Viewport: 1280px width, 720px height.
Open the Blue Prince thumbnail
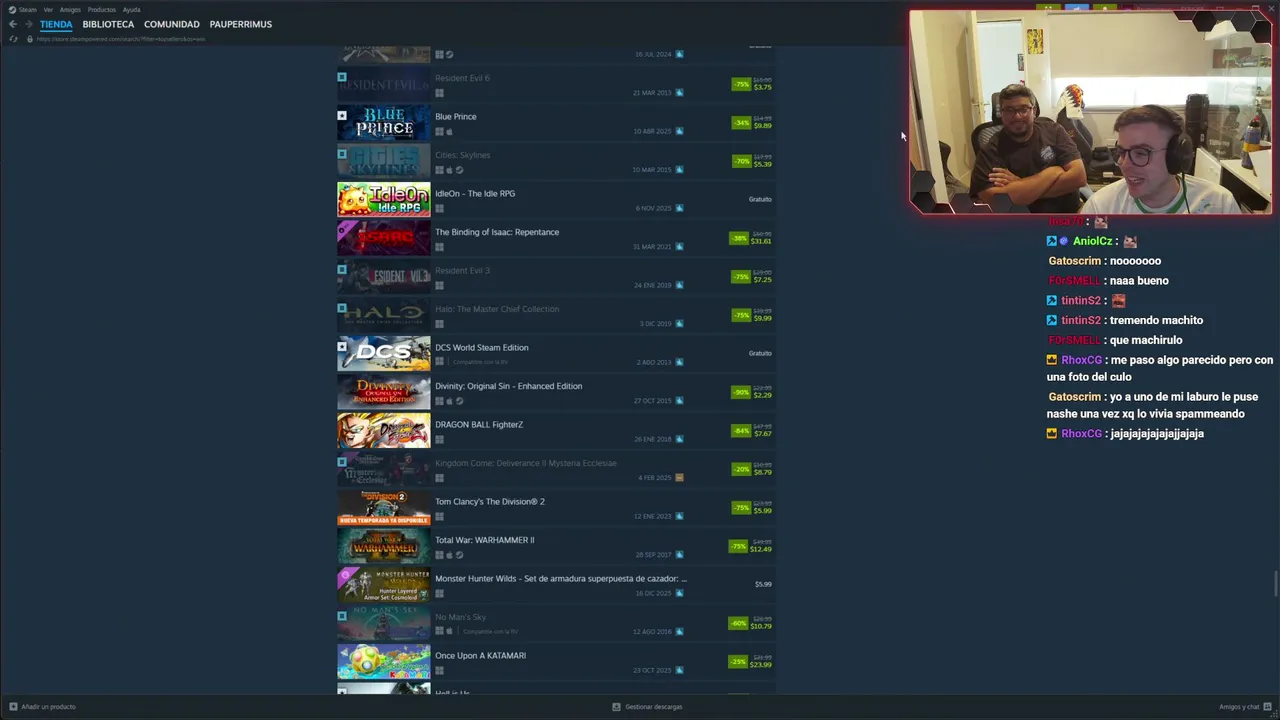click(384, 122)
